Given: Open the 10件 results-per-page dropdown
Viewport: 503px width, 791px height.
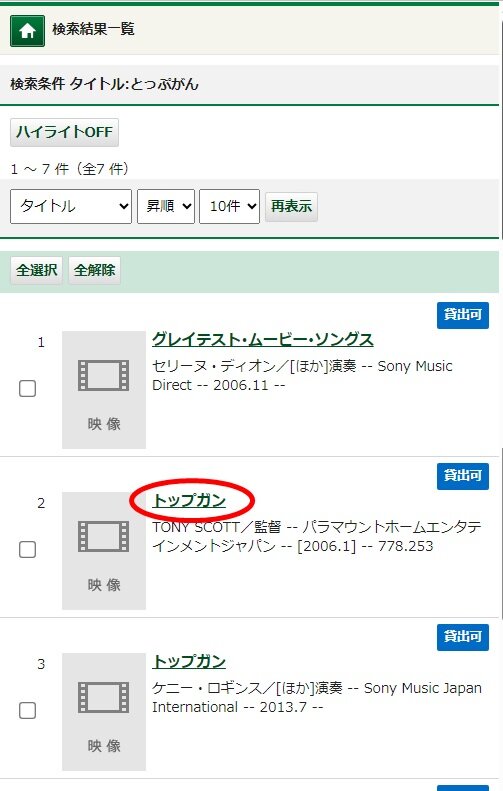Looking at the screenshot, I should (230, 206).
